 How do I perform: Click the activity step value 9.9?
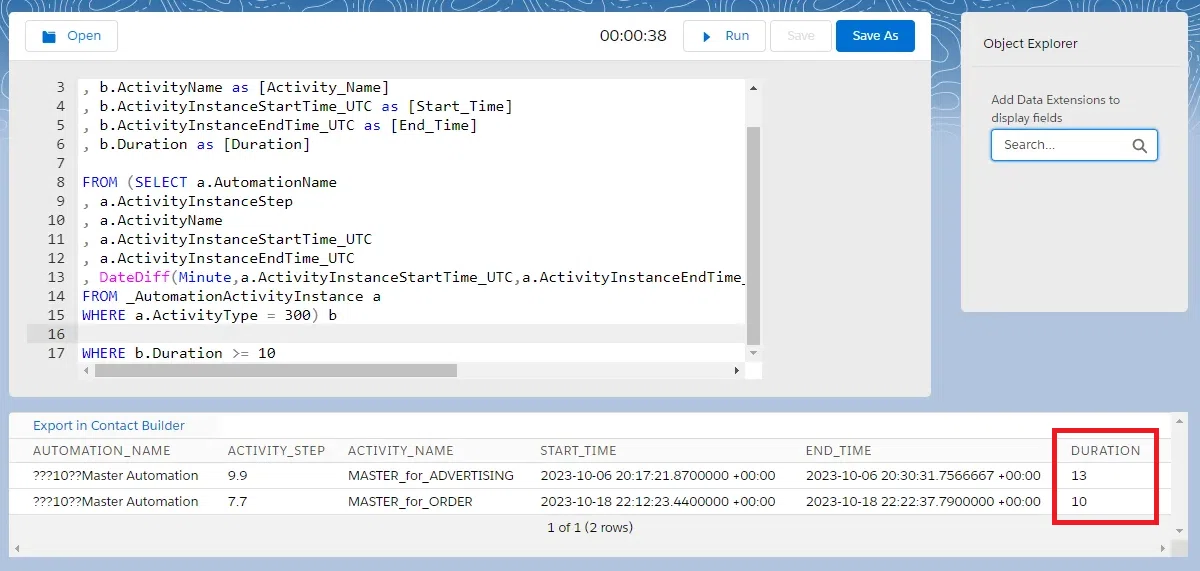(x=238, y=476)
